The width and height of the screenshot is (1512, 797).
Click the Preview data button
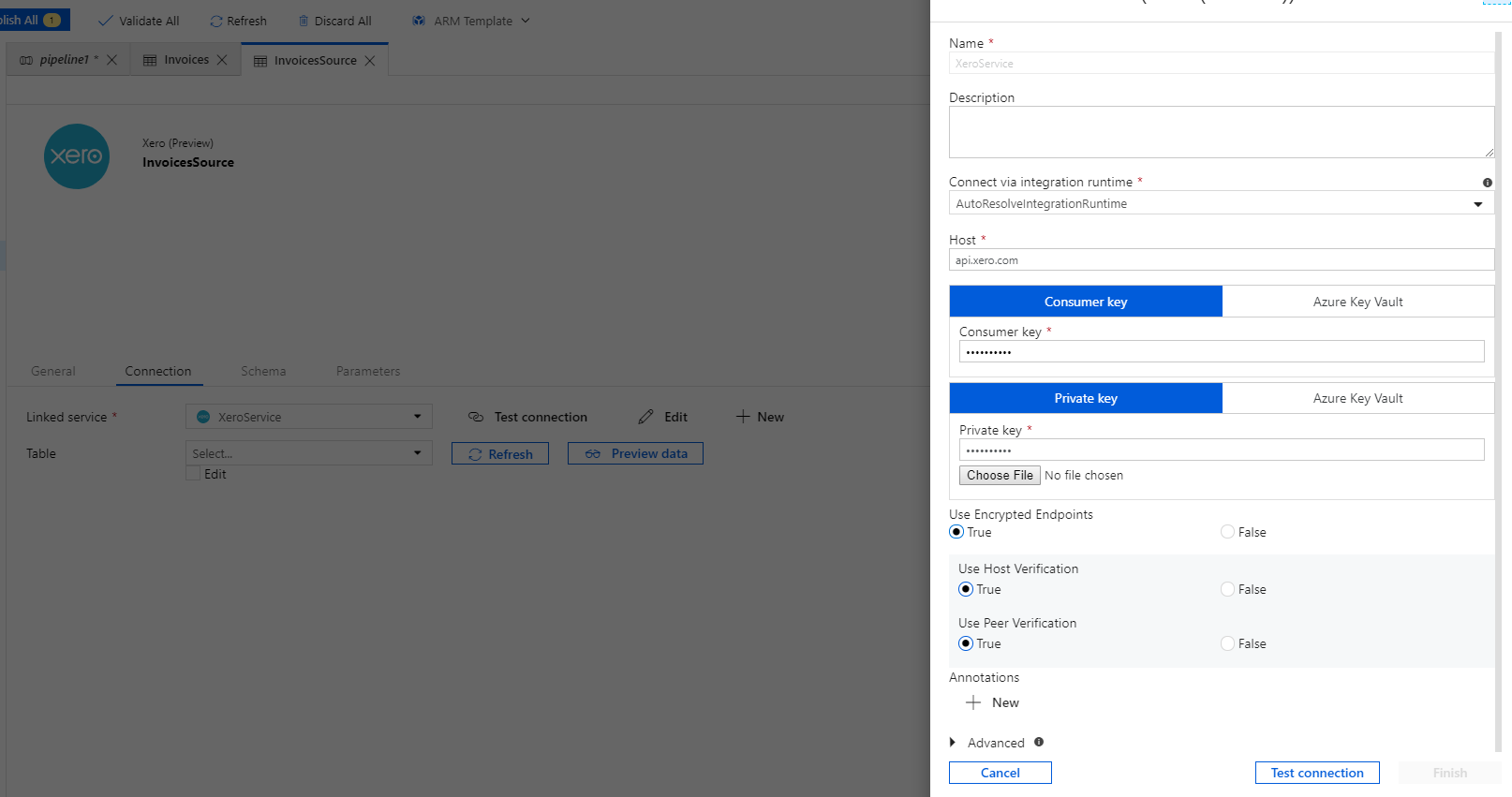click(635, 453)
